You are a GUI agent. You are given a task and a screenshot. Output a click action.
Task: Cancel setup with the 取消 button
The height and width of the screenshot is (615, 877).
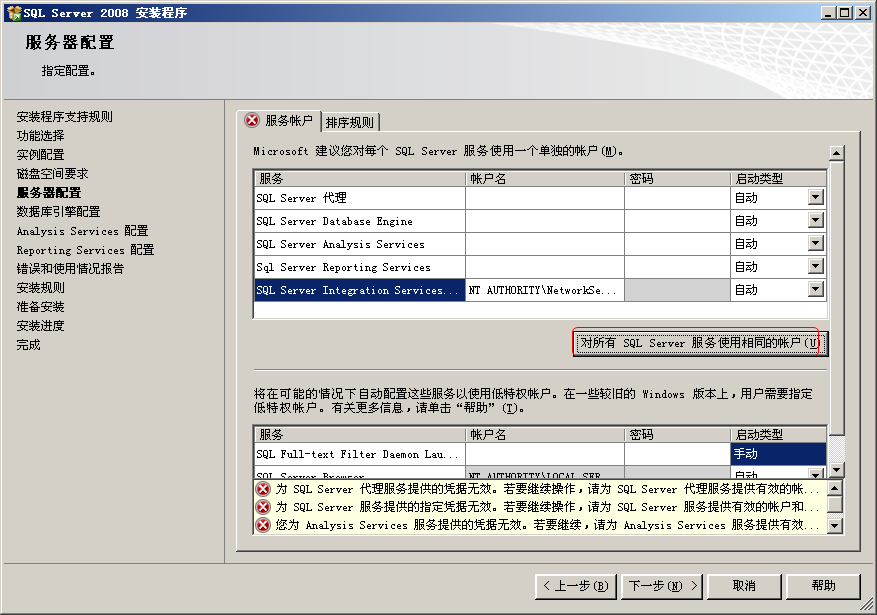[744, 586]
